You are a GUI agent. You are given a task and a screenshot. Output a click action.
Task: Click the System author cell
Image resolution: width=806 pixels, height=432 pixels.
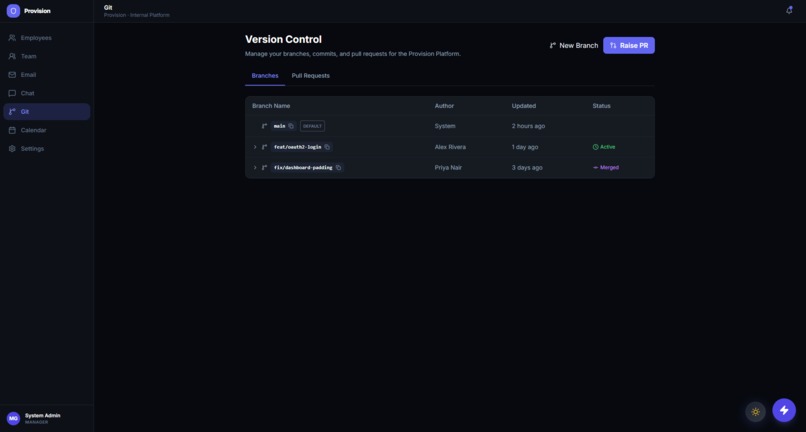[445, 126]
